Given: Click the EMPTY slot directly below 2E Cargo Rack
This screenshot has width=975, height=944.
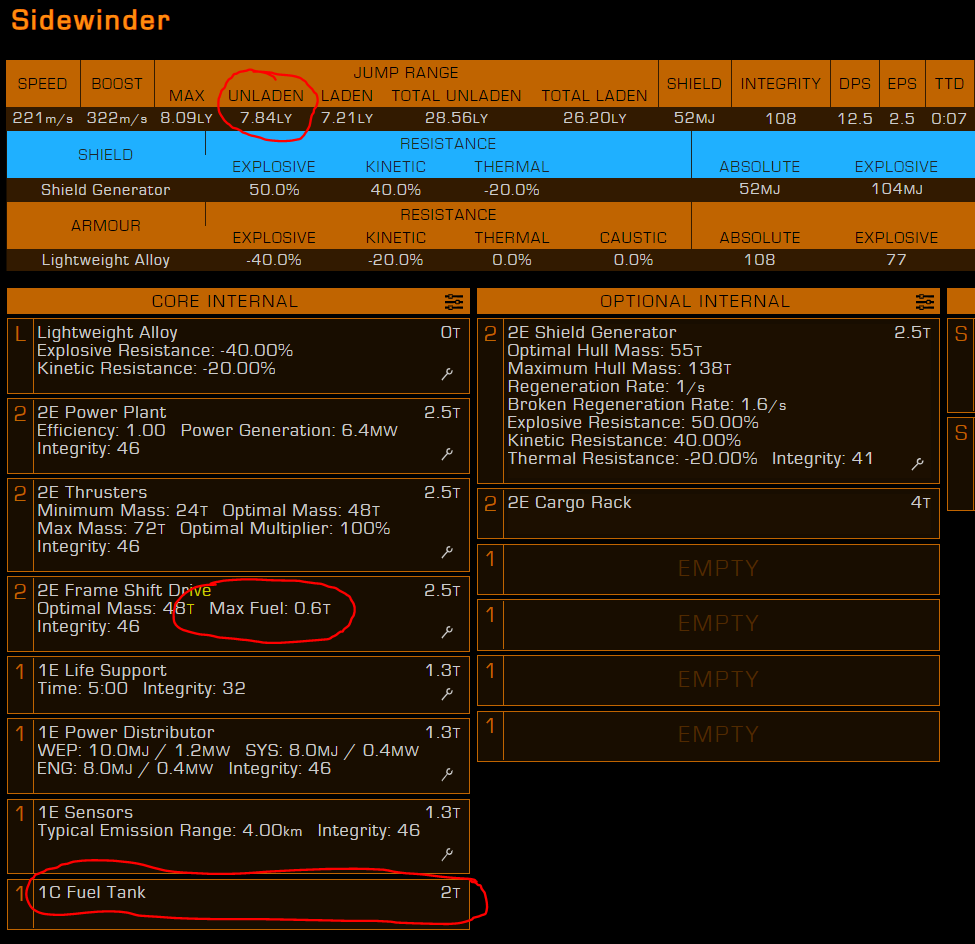Looking at the screenshot, I should click(x=708, y=569).
